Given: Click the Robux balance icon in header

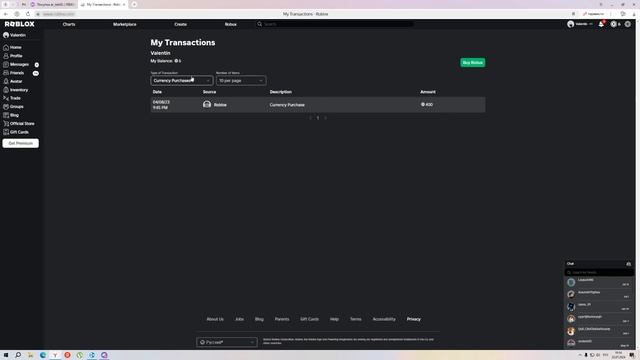Looking at the screenshot, I should 613,24.
